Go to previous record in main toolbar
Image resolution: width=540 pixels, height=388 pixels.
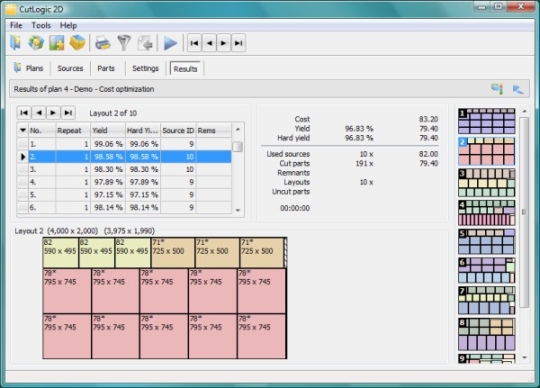209,43
